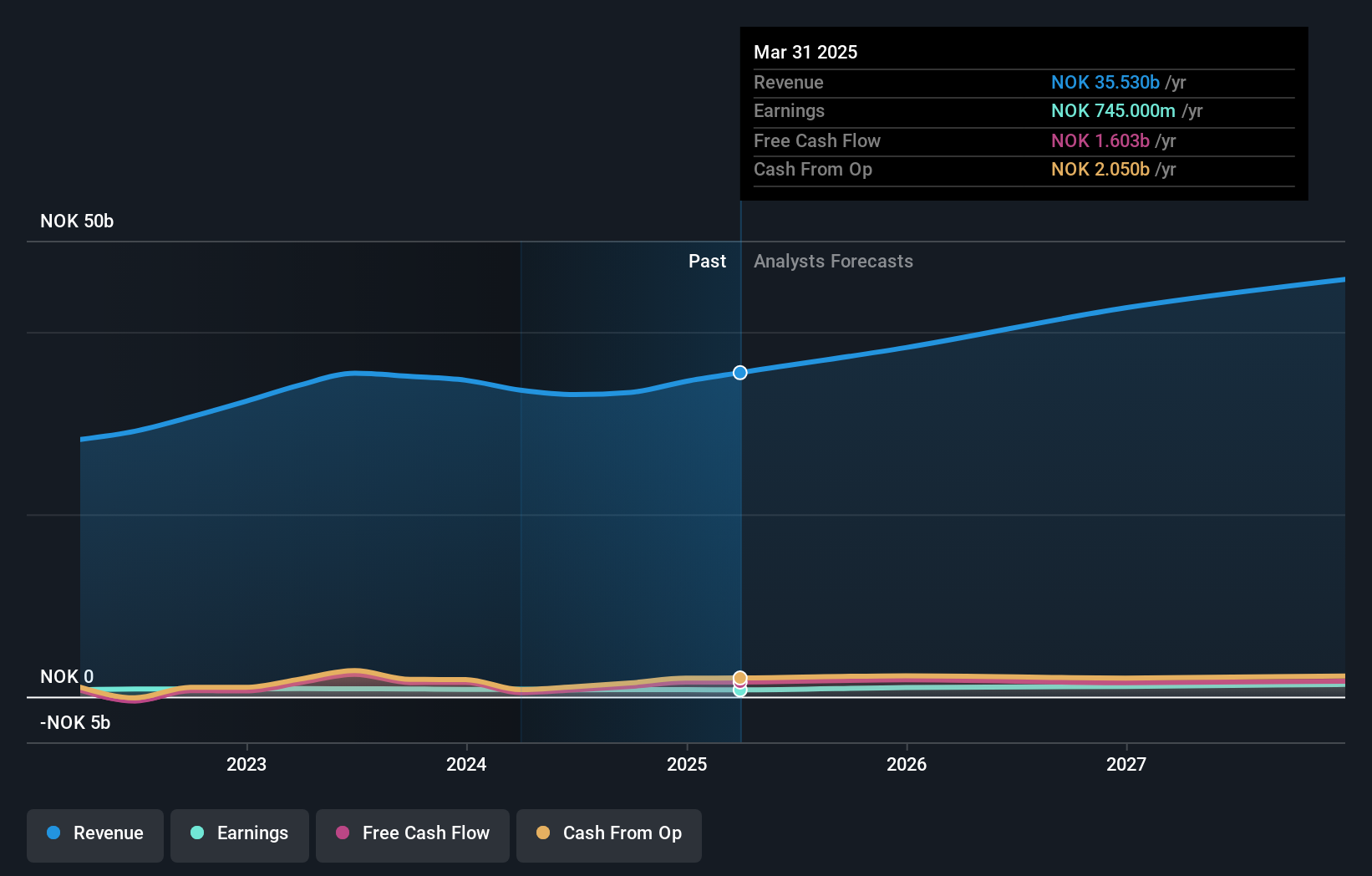Toggle the Earnings legend button
This screenshot has width=1372, height=876.
click(240, 835)
